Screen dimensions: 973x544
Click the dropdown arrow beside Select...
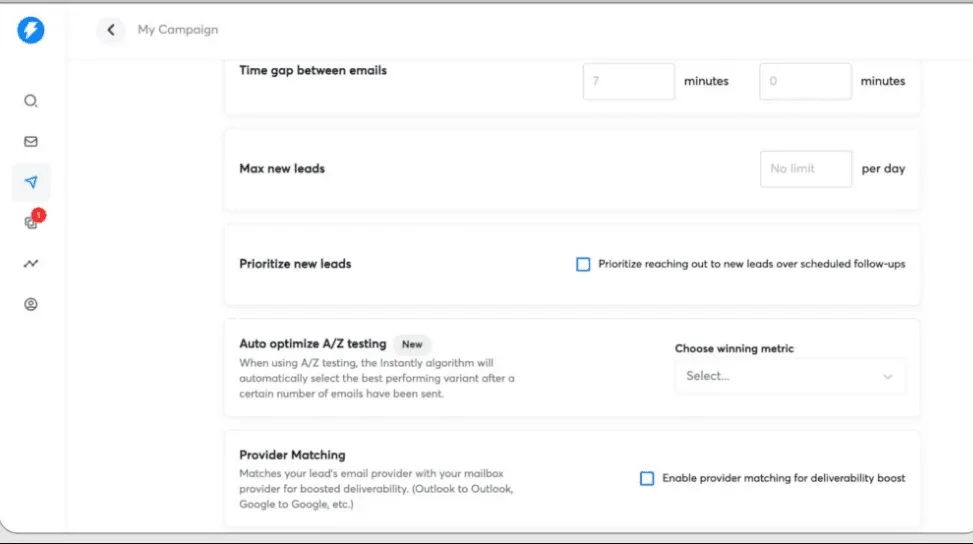coord(888,377)
